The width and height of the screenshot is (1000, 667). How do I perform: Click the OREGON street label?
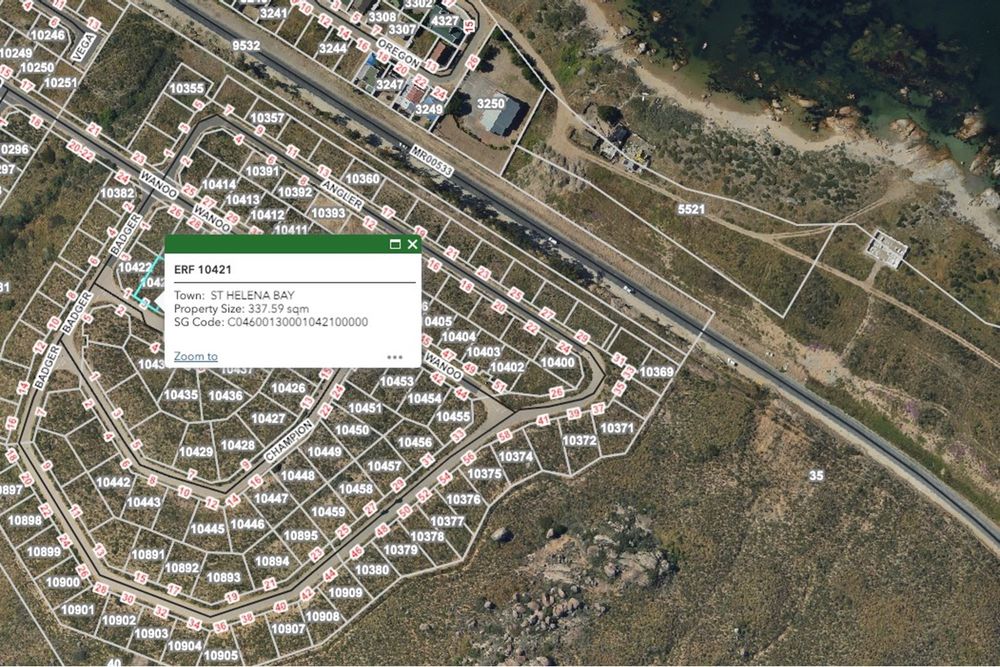(399, 54)
